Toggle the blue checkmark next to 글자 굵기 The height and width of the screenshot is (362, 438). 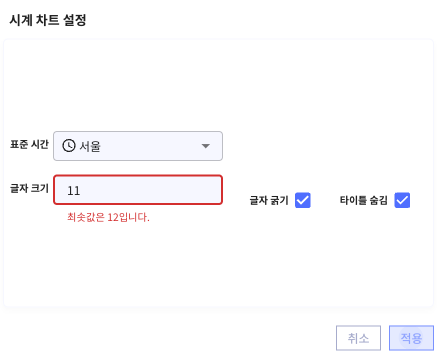click(303, 200)
